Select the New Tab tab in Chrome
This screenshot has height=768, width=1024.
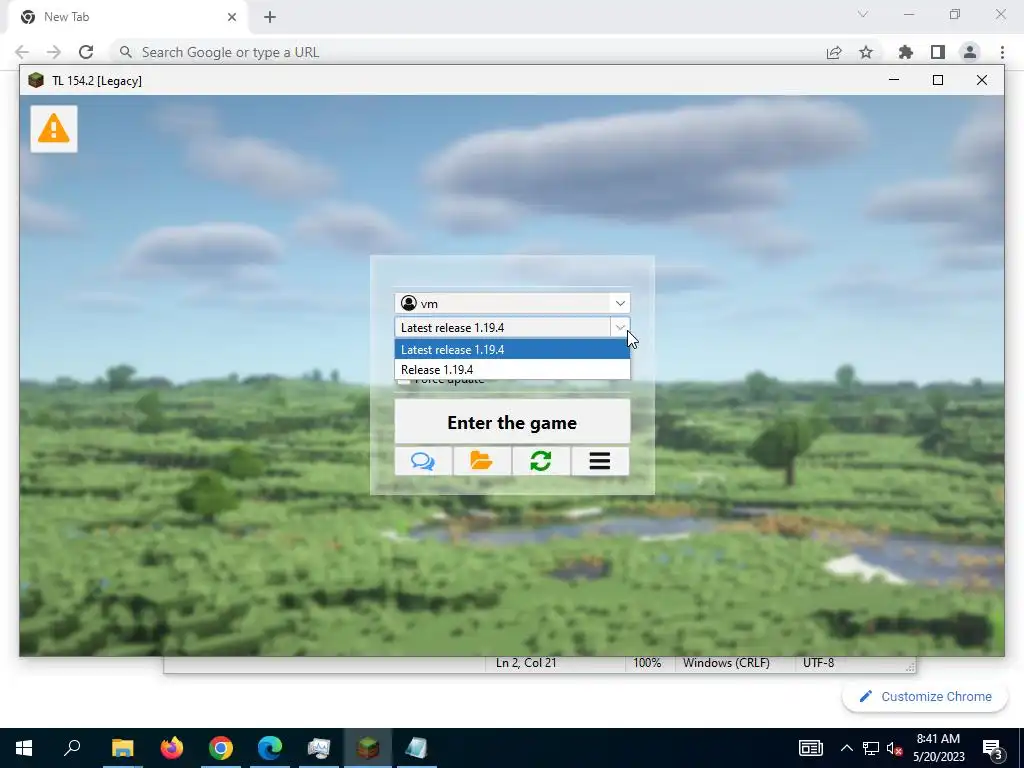[127, 17]
